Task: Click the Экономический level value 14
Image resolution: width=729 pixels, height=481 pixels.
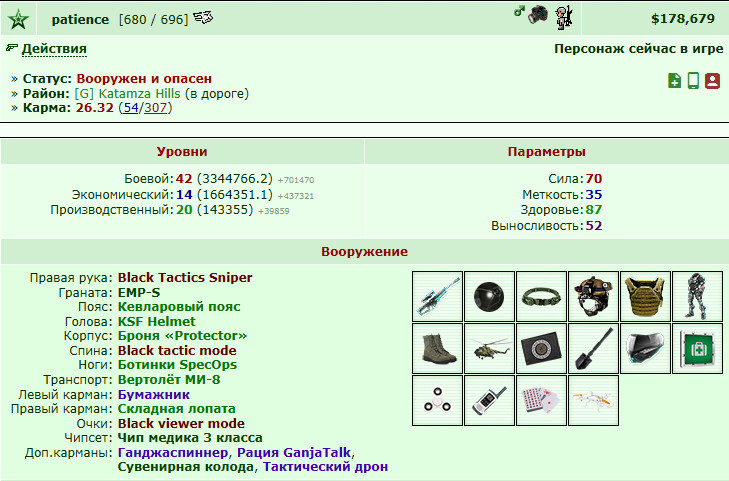Action: click(x=184, y=194)
